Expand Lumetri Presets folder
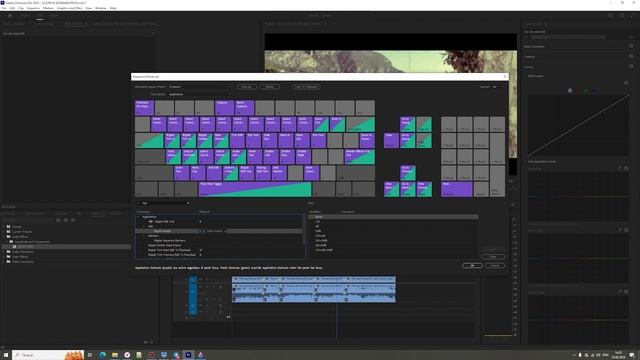Screen dimensions: 640x360 coord(4,231)
